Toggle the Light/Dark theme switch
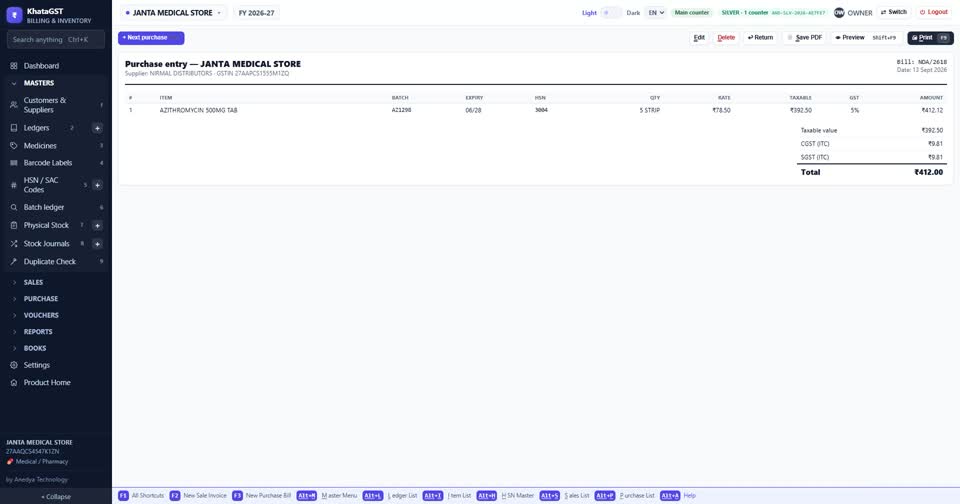960x504 pixels. (610, 12)
